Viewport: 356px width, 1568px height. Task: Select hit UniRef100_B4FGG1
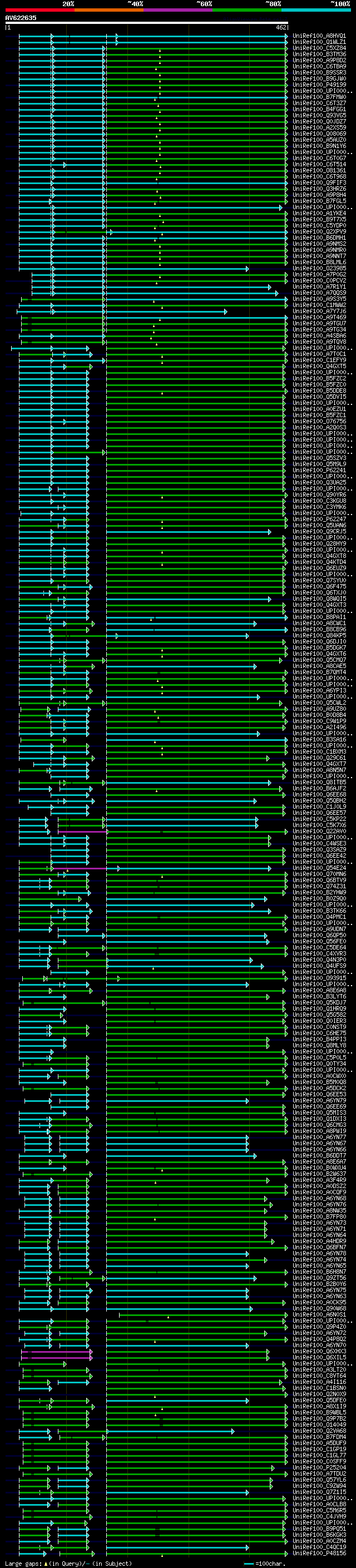[319, 110]
